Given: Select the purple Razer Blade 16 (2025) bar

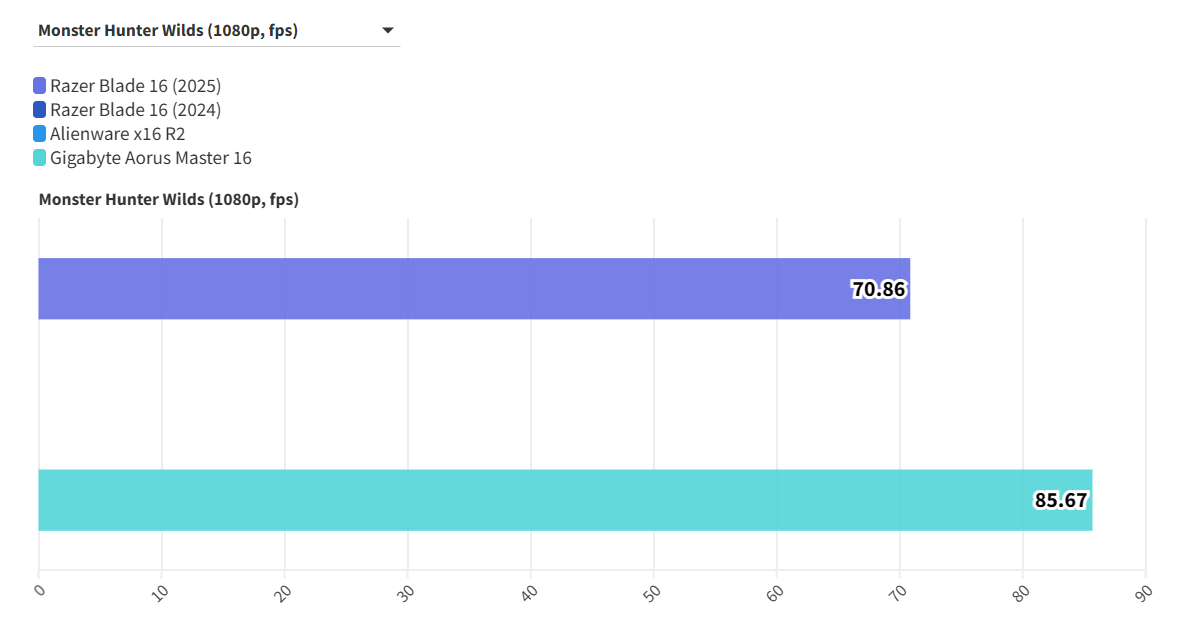Looking at the screenshot, I should point(440,289).
